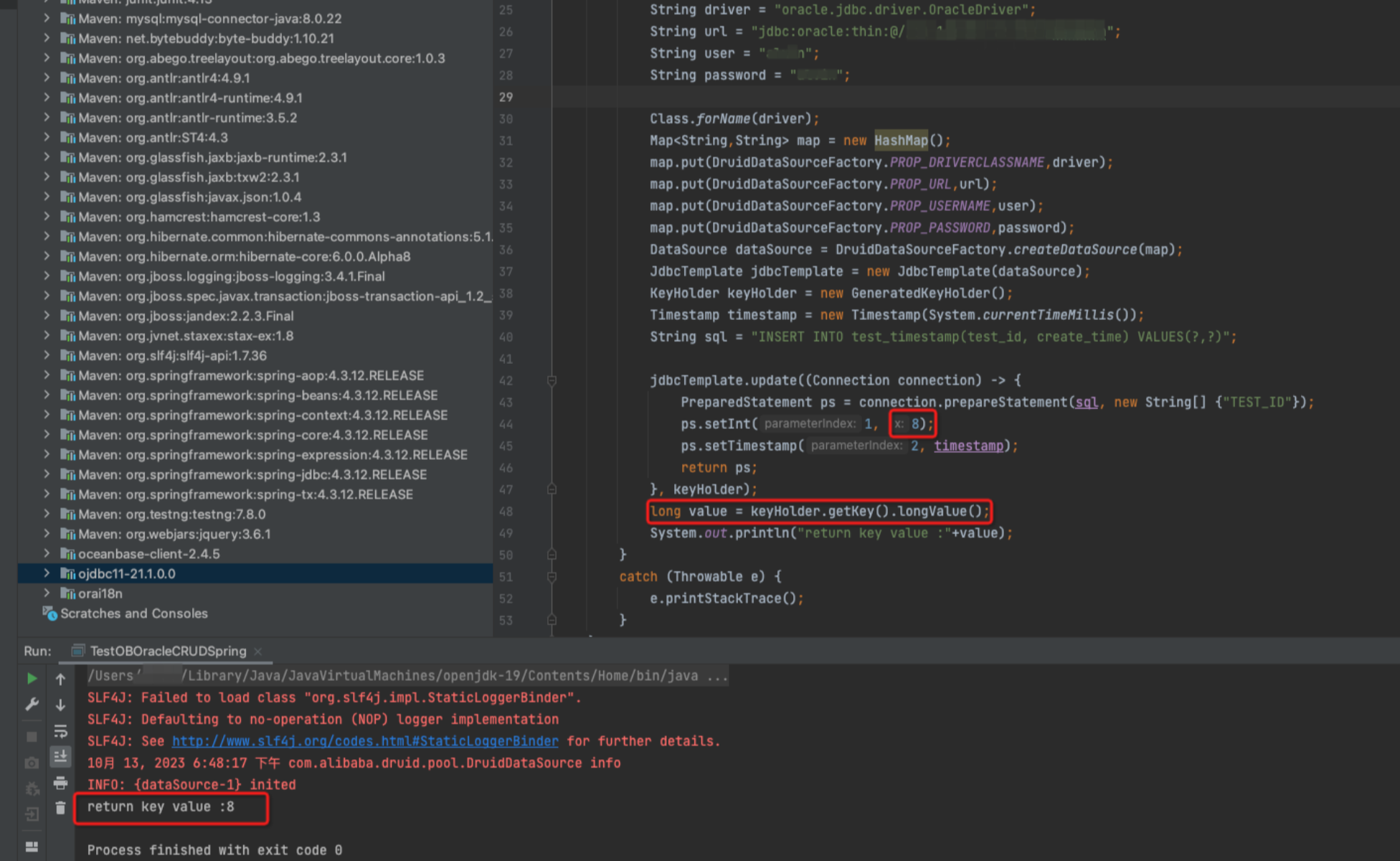Expand the ojdbc11-21.1.0.0 dependency node
The image size is (1400, 861).
click(46, 573)
